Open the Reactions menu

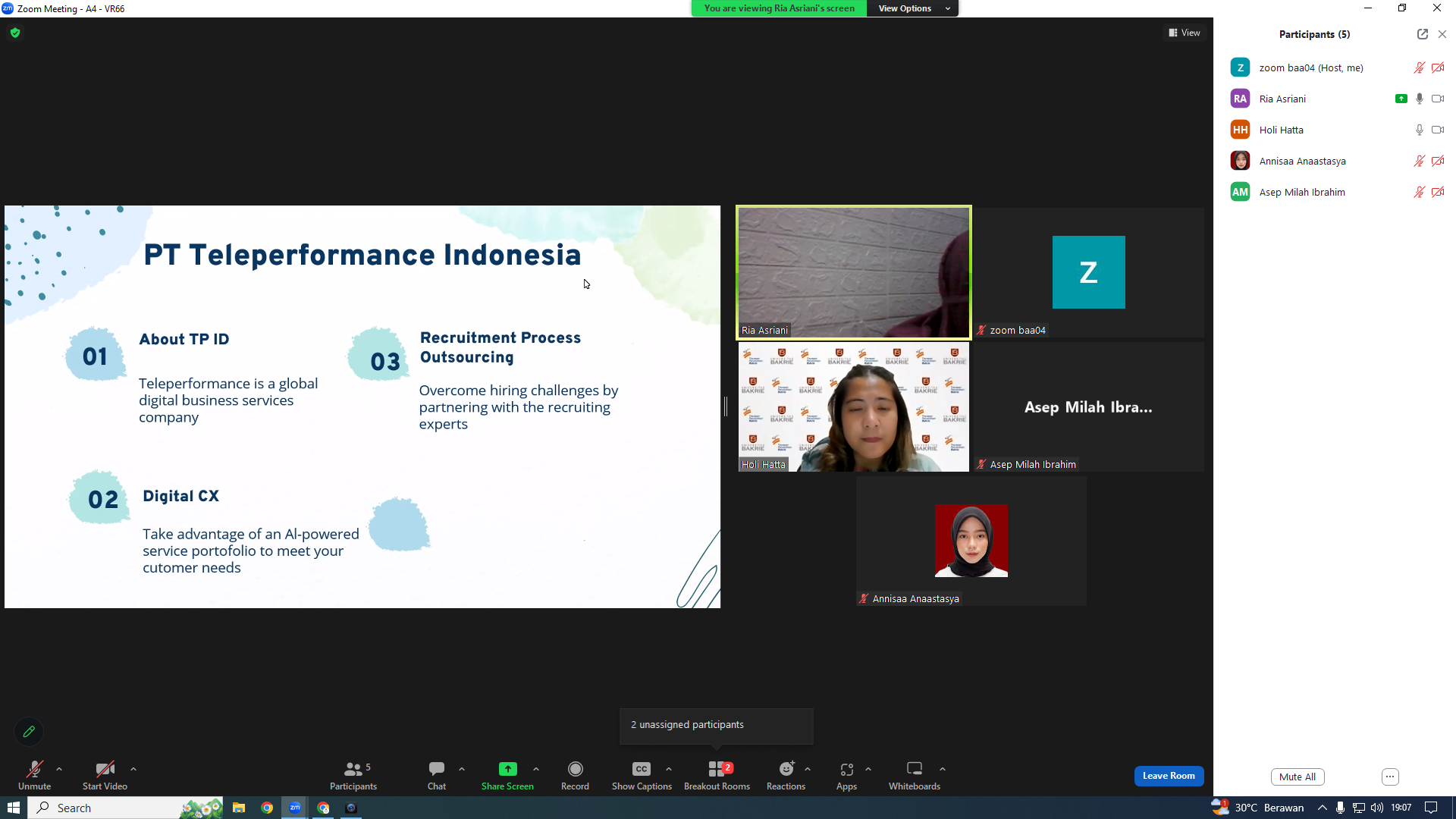(786, 775)
